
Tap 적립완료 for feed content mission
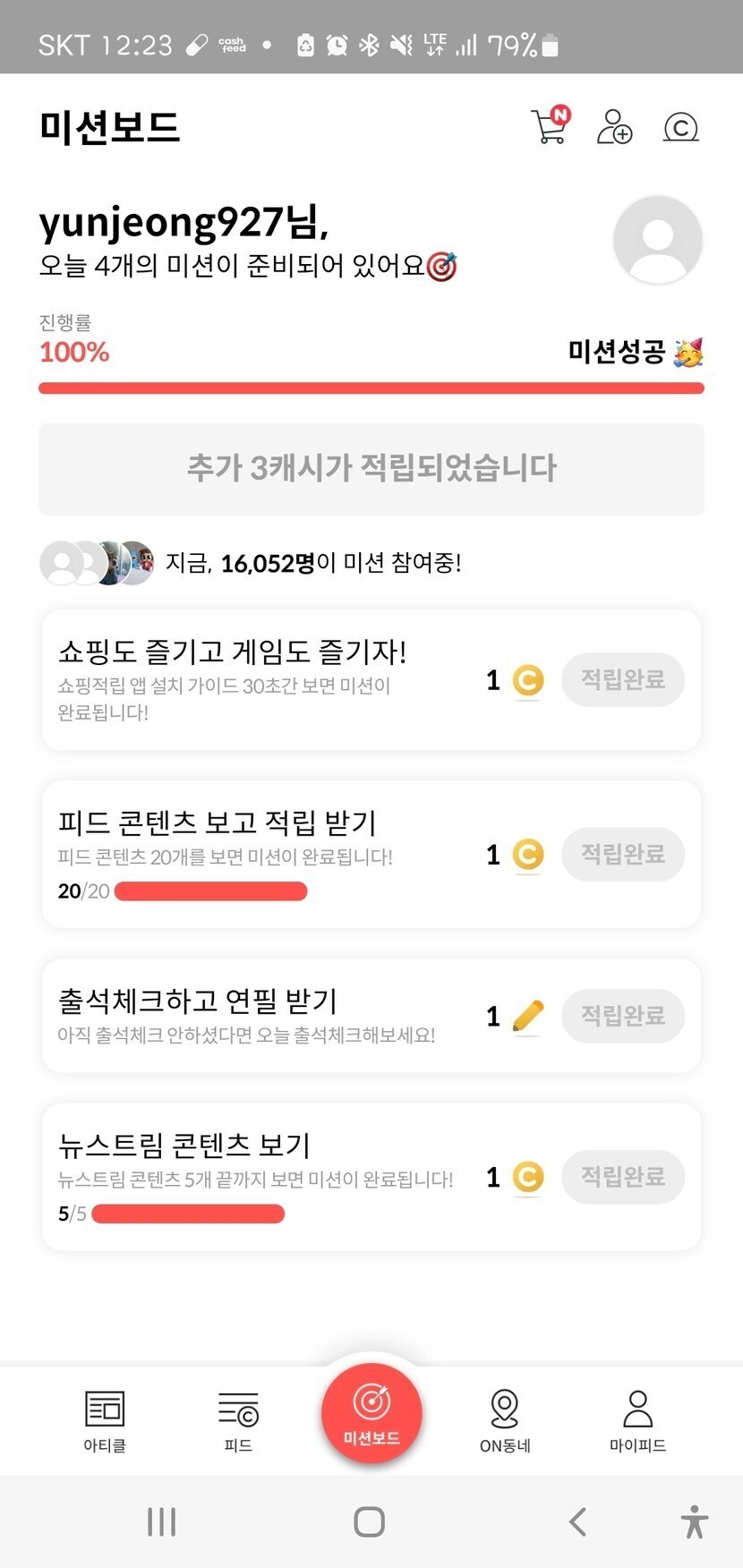click(623, 854)
